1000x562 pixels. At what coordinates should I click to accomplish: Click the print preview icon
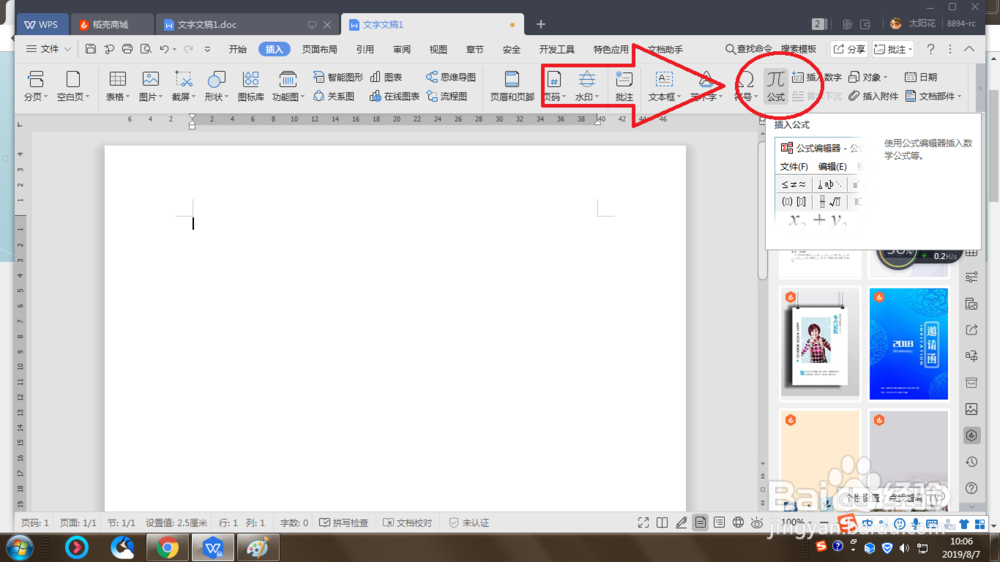(x=146, y=49)
